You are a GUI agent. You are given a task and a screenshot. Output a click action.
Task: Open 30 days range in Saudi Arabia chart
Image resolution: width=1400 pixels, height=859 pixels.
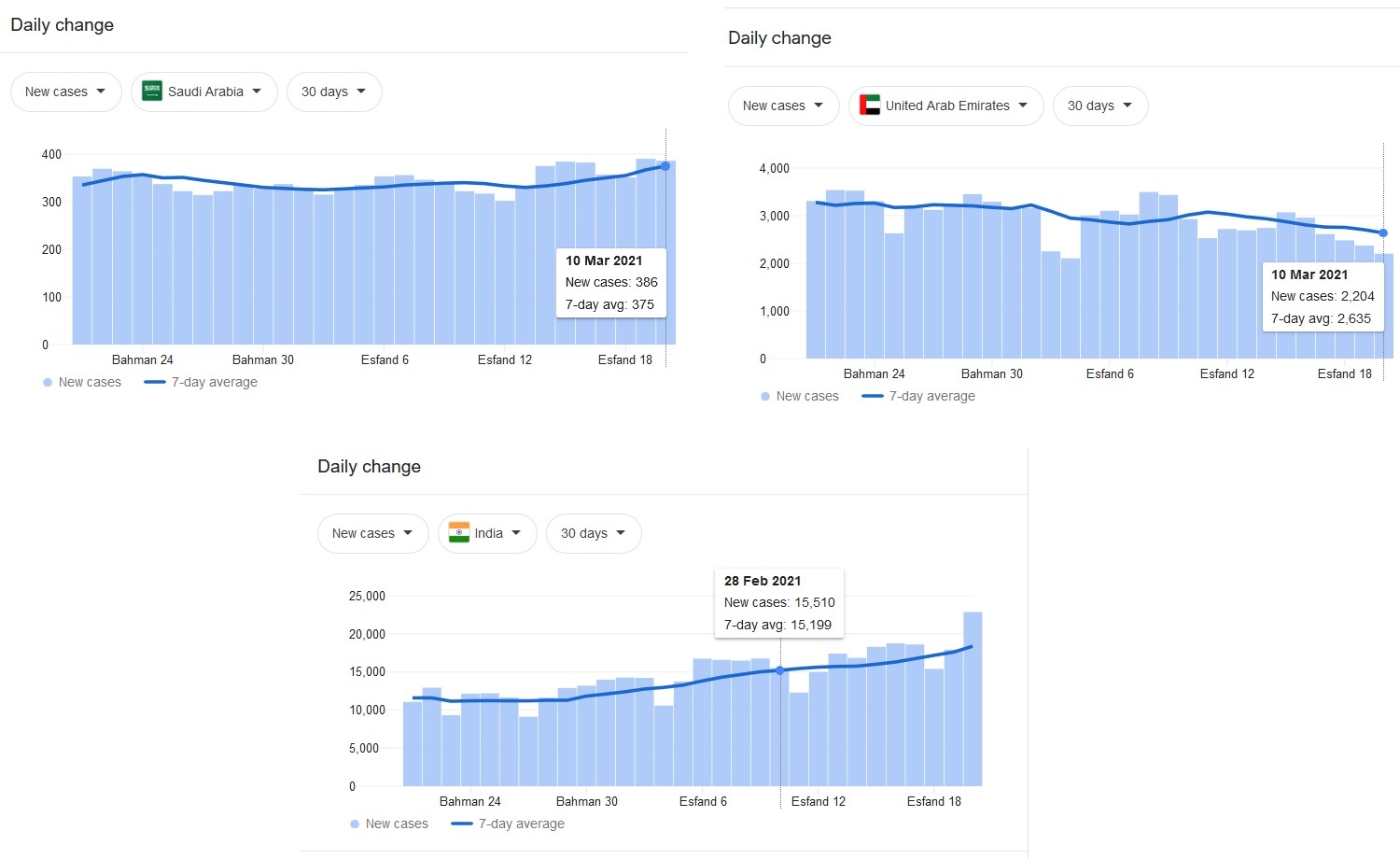tap(334, 92)
